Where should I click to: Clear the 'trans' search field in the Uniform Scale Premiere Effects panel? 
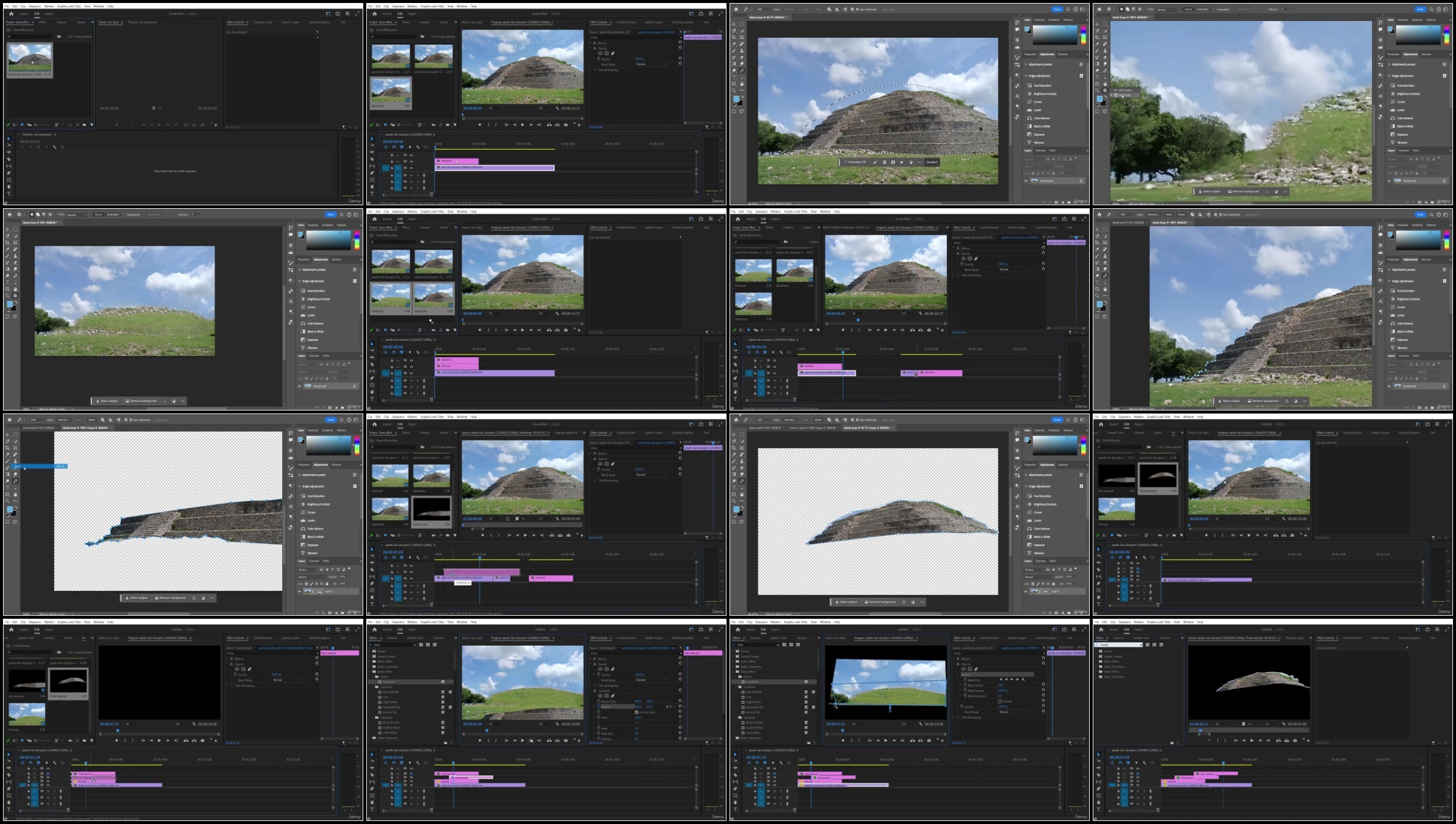(414, 645)
